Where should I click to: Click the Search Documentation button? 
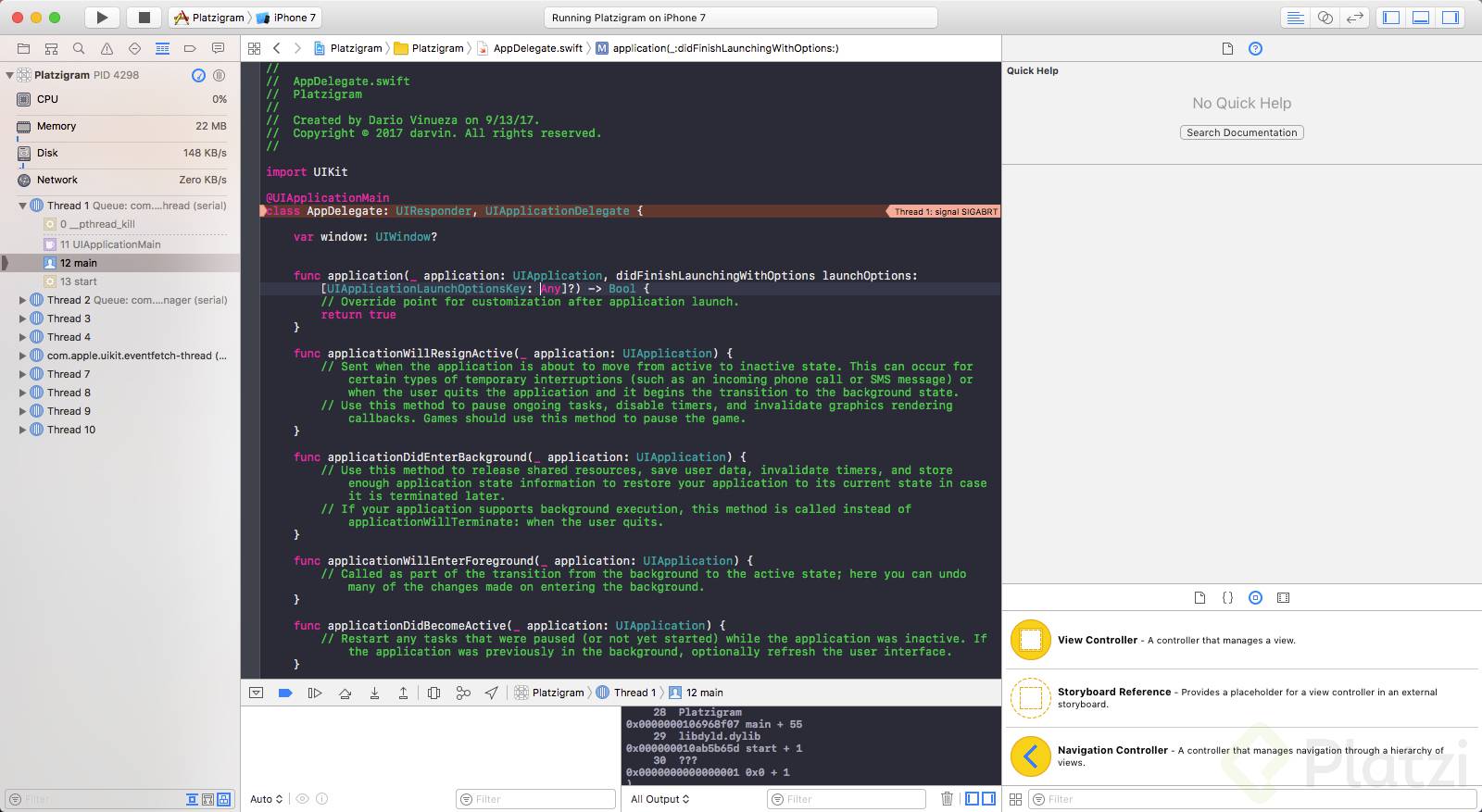point(1241,132)
